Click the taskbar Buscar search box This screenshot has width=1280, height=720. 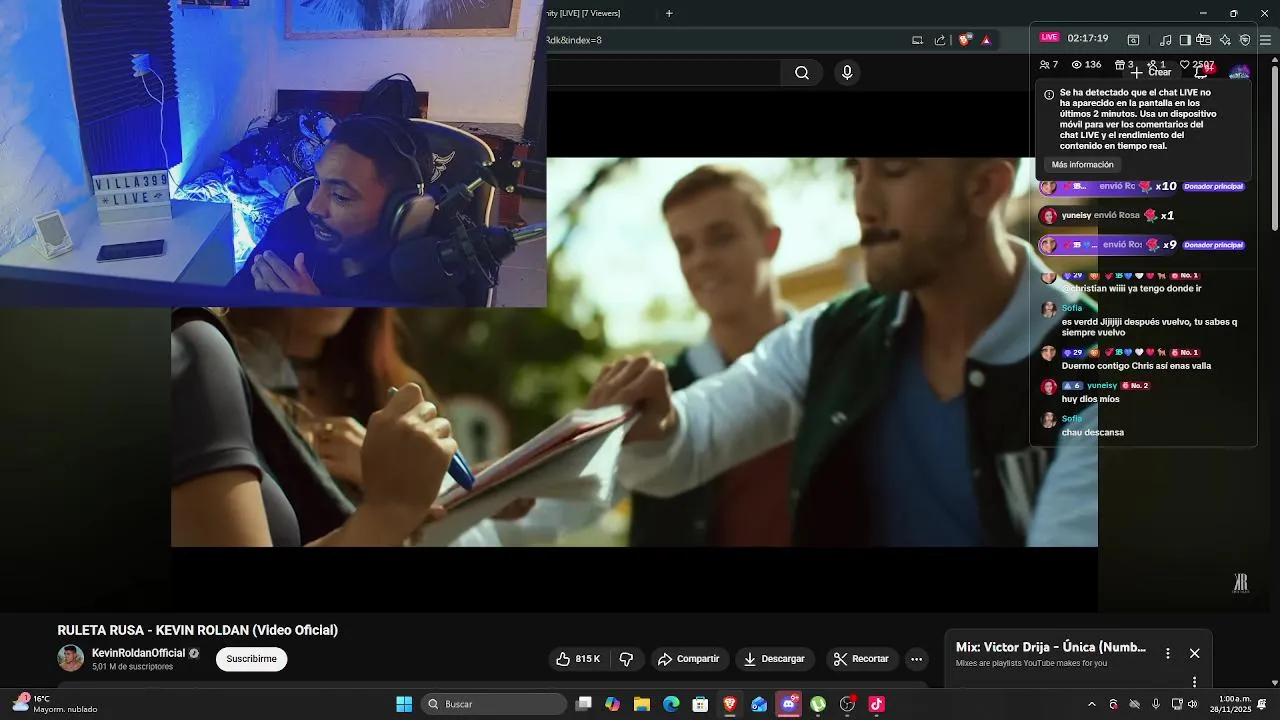[494, 704]
